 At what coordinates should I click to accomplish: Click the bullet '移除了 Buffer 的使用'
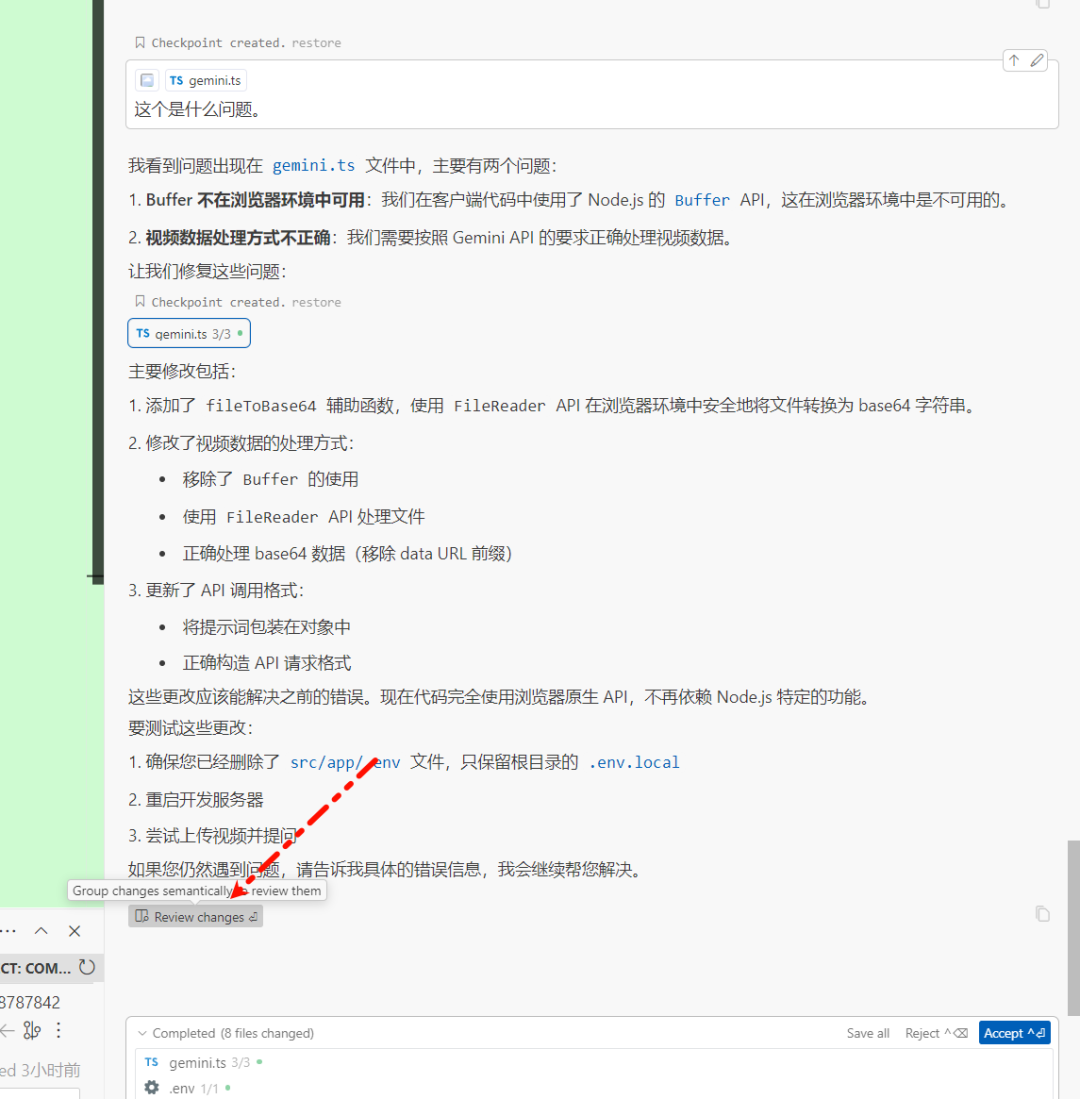pos(271,479)
